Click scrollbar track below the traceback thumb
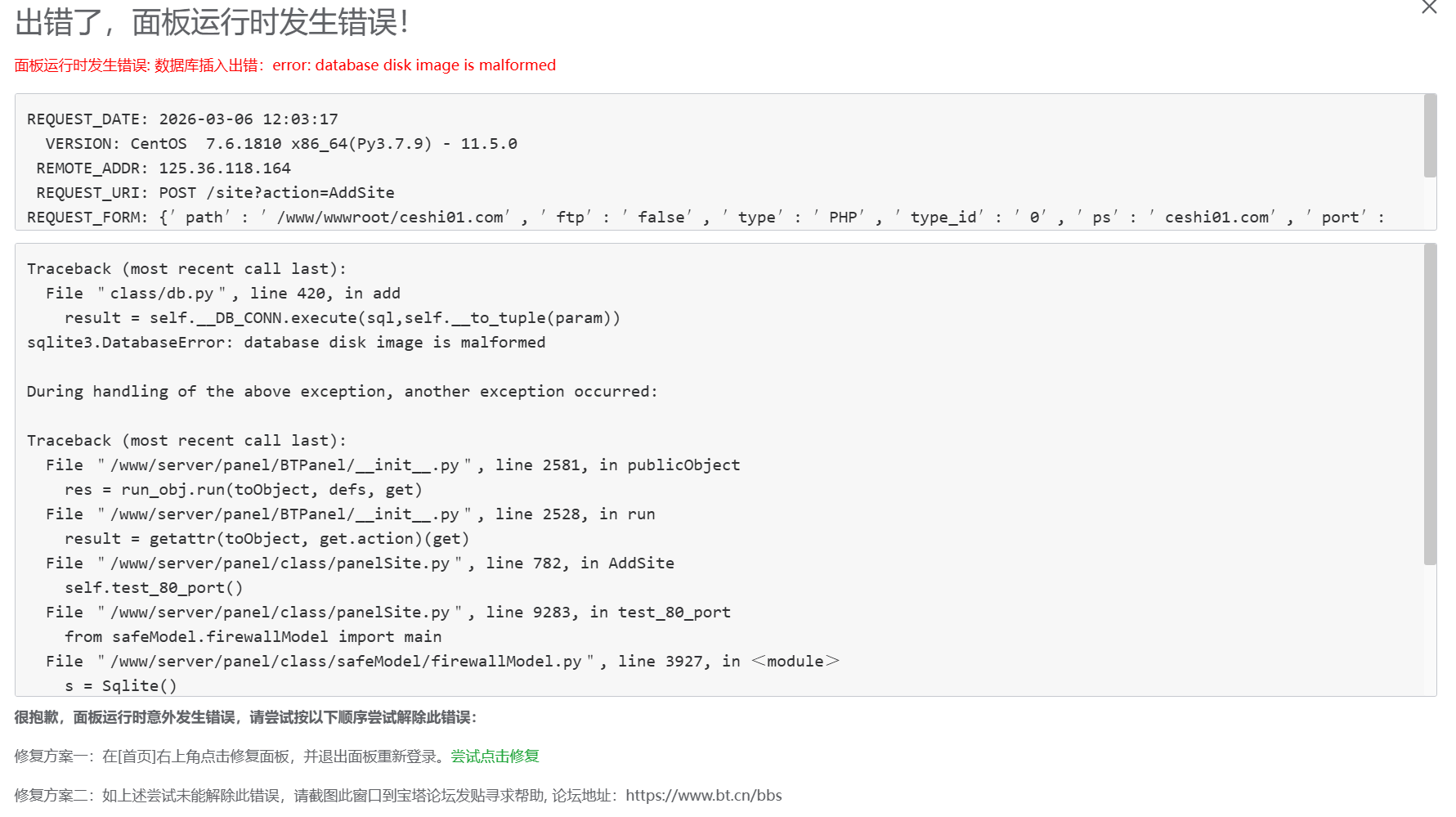Screen dimensions: 1456x817 click(x=1430, y=630)
